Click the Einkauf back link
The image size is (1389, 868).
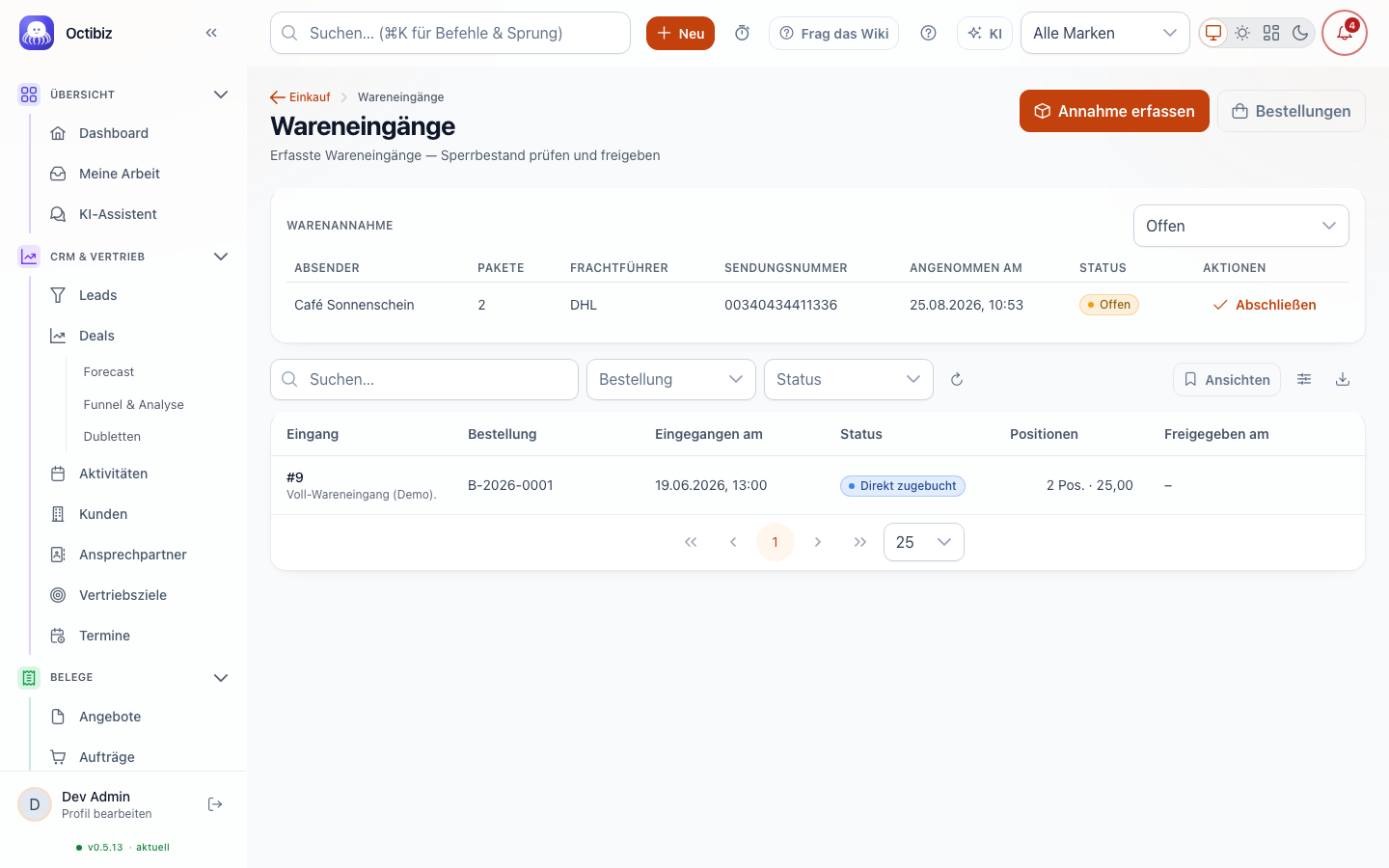pyautogui.click(x=300, y=97)
